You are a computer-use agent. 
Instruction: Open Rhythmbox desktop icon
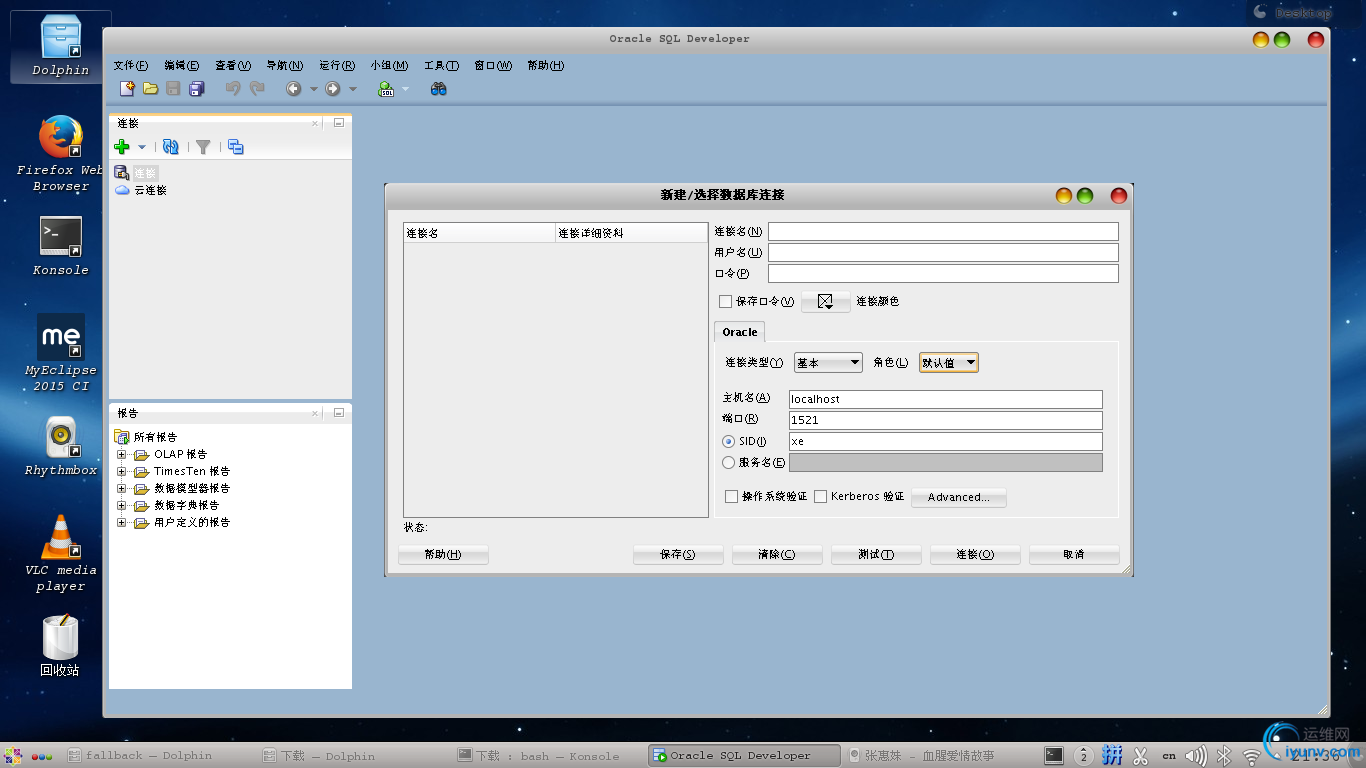61,446
